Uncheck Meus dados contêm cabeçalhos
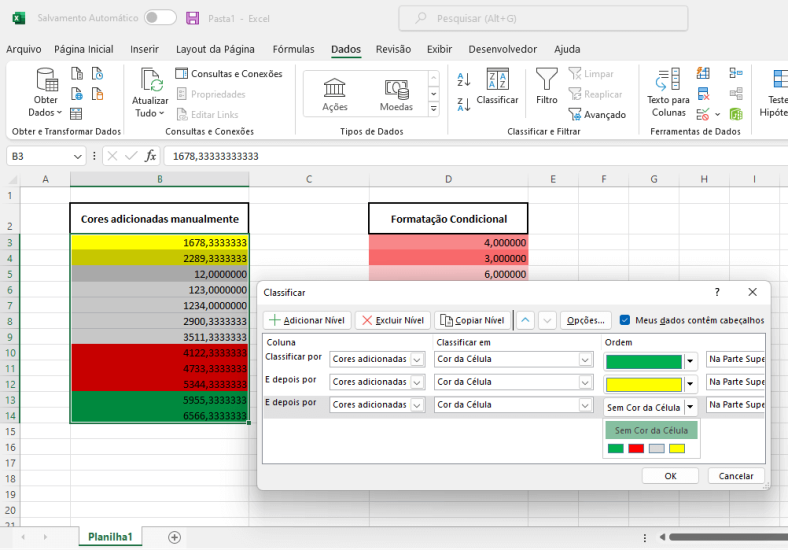Image resolution: width=788 pixels, height=550 pixels. coord(625,320)
